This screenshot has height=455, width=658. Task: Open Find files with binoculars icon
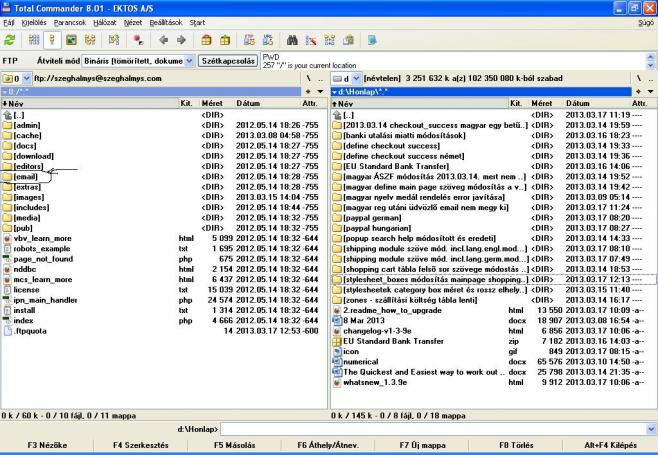click(292, 40)
